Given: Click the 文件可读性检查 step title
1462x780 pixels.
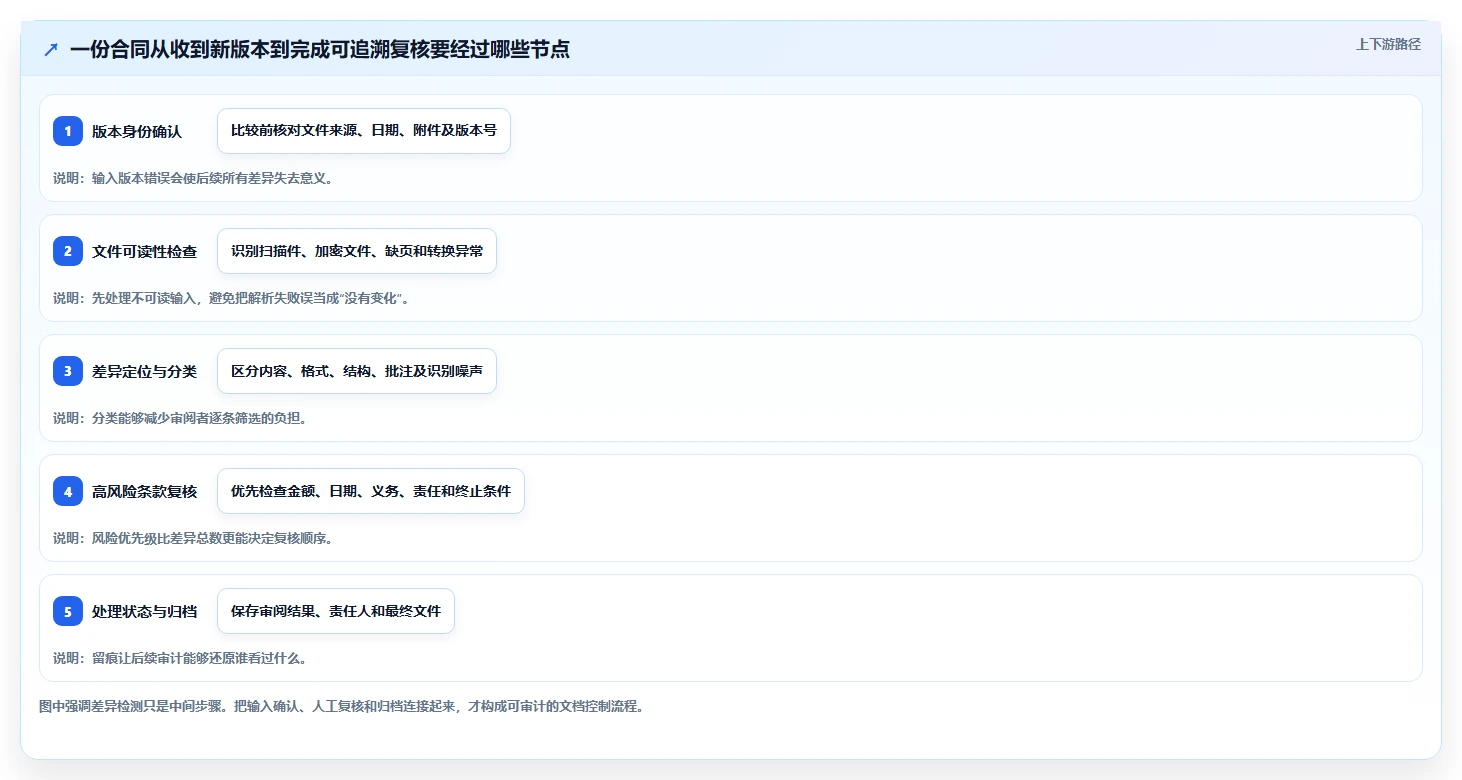Looking at the screenshot, I should tap(144, 251).
